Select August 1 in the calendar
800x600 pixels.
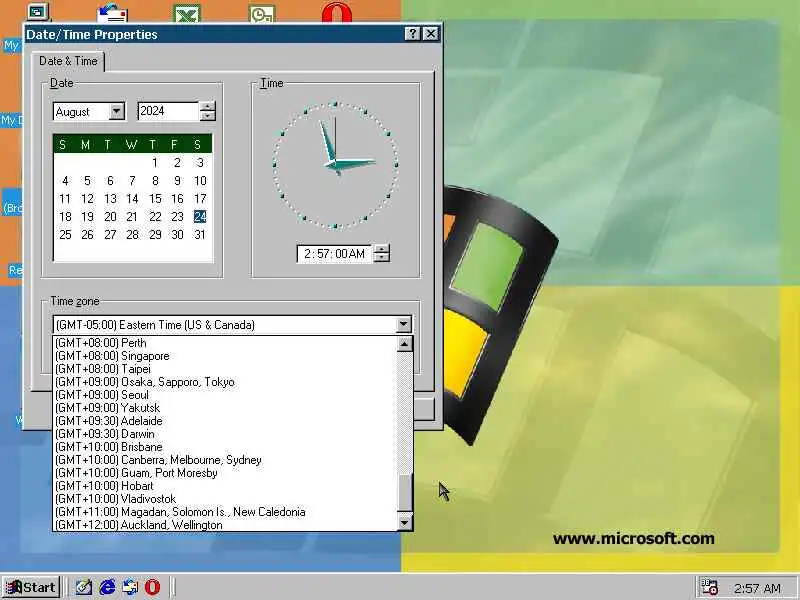point(155,163)
